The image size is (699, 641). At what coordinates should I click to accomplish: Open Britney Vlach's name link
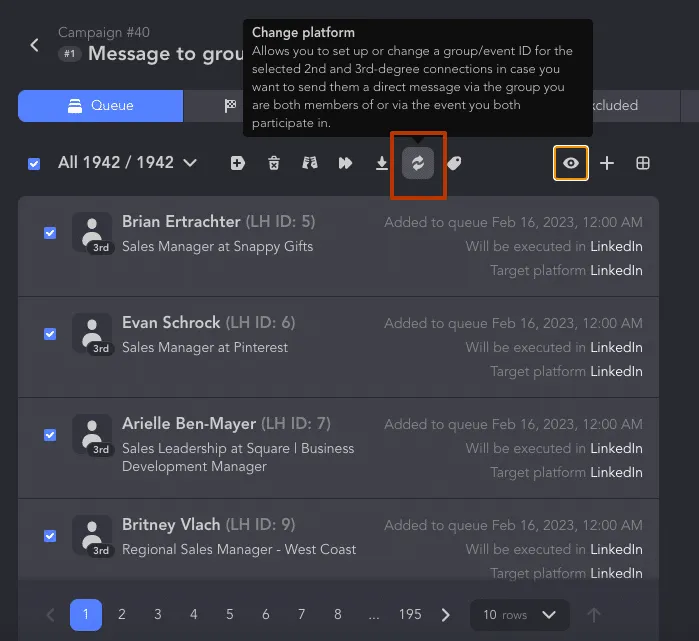[x=171, y=525]
